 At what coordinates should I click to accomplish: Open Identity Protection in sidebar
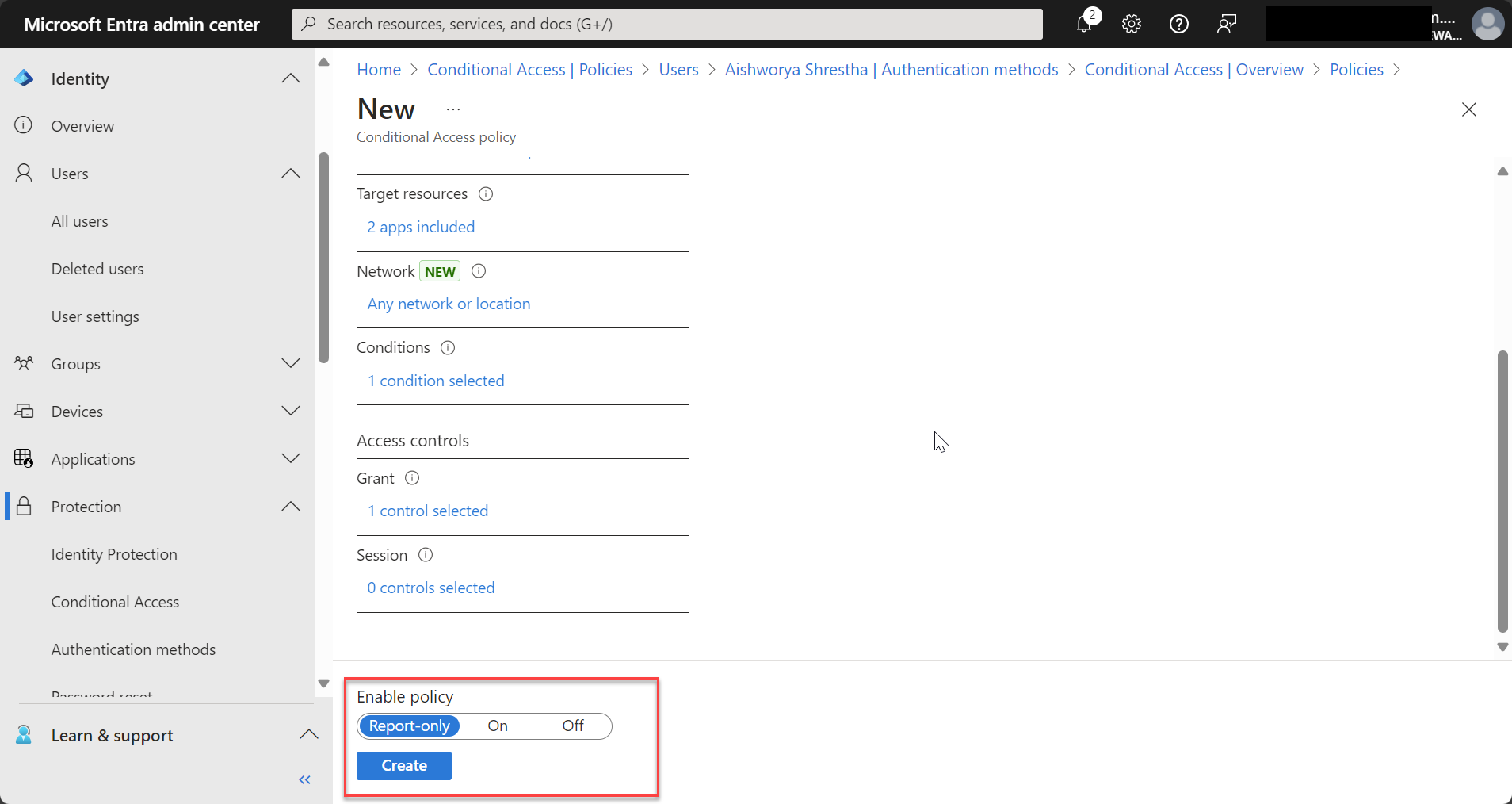[x=114, y=554]
